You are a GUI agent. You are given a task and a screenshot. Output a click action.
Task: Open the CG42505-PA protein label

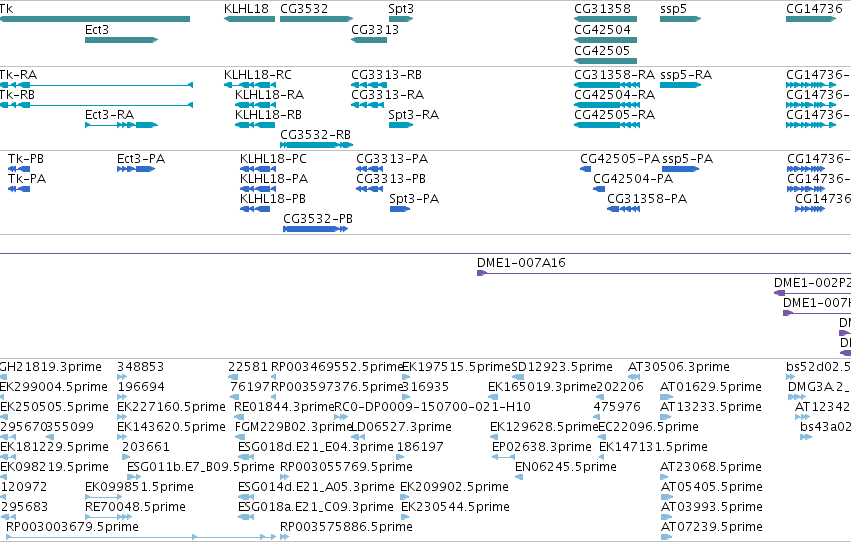coord(620,159)
